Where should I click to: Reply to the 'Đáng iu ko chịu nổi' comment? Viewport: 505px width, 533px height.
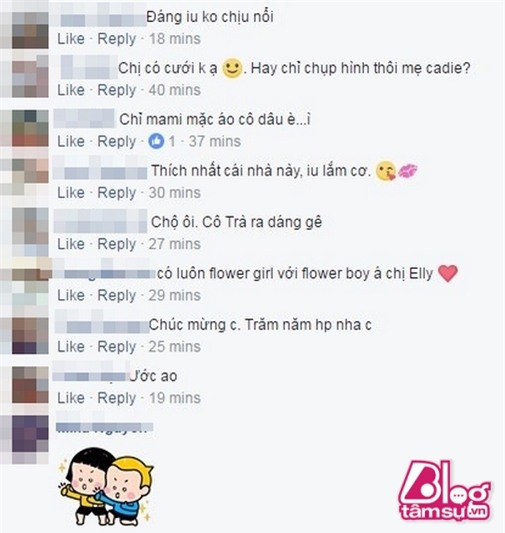117,39
